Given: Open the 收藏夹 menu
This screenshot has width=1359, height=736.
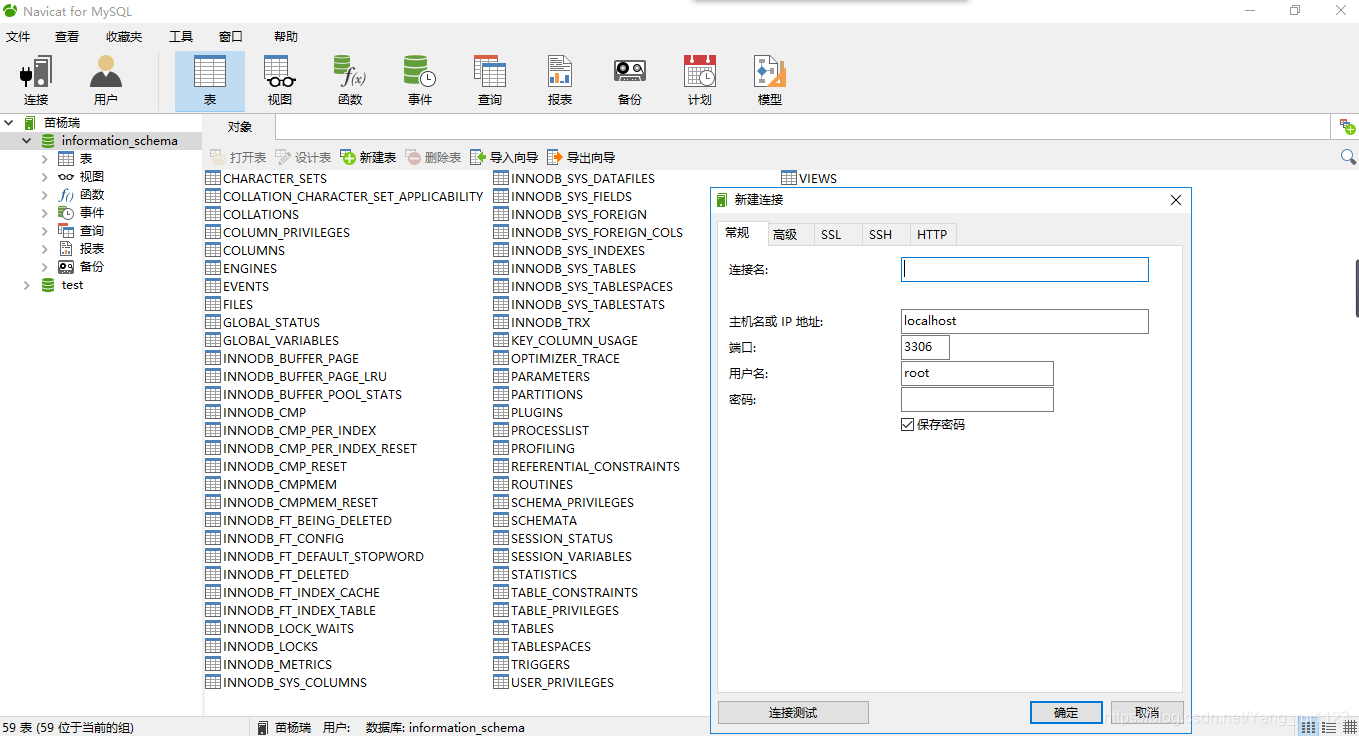Looking at the screenshot, I should click(124, 37).
